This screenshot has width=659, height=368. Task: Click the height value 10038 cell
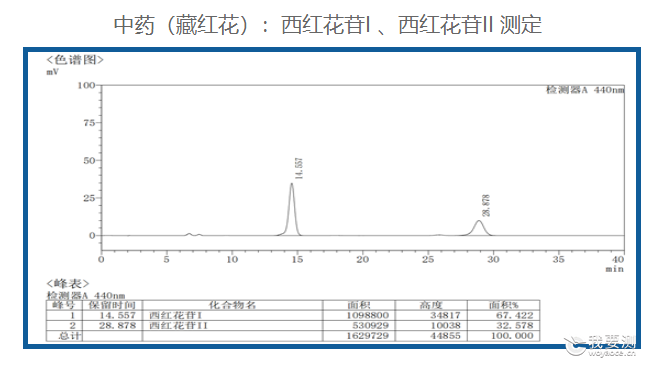445,326
